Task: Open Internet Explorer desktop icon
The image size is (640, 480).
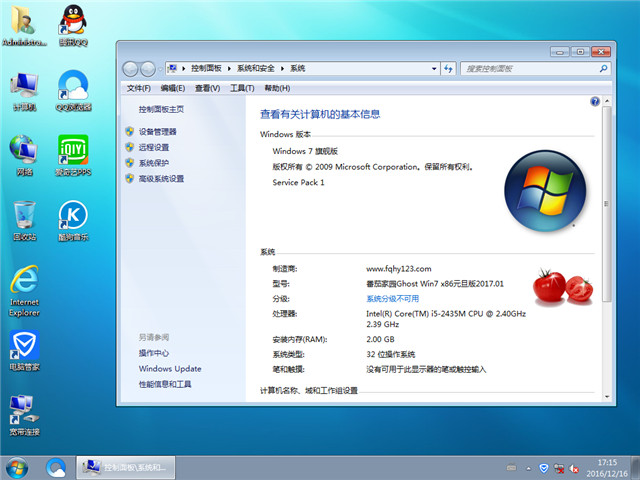Action: pyautogui.click(x=24, y=291)
